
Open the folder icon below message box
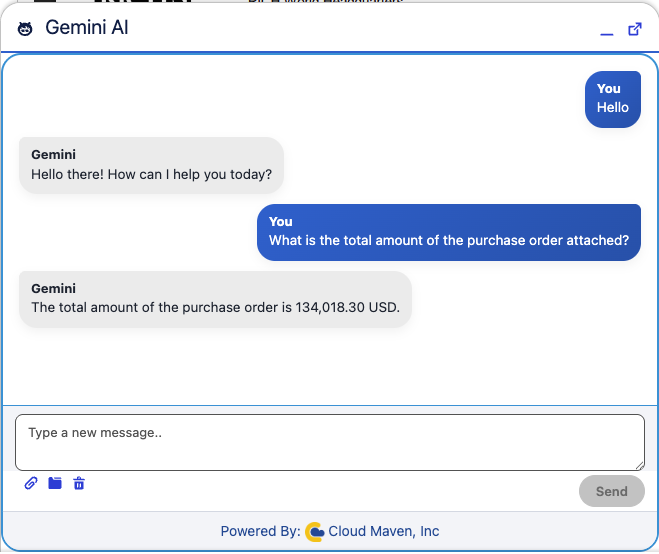click(55, 483)
